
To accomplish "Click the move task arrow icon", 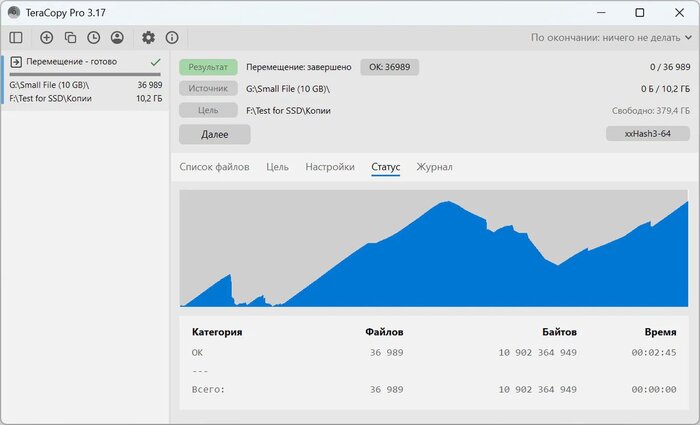I will click(16, 62).
